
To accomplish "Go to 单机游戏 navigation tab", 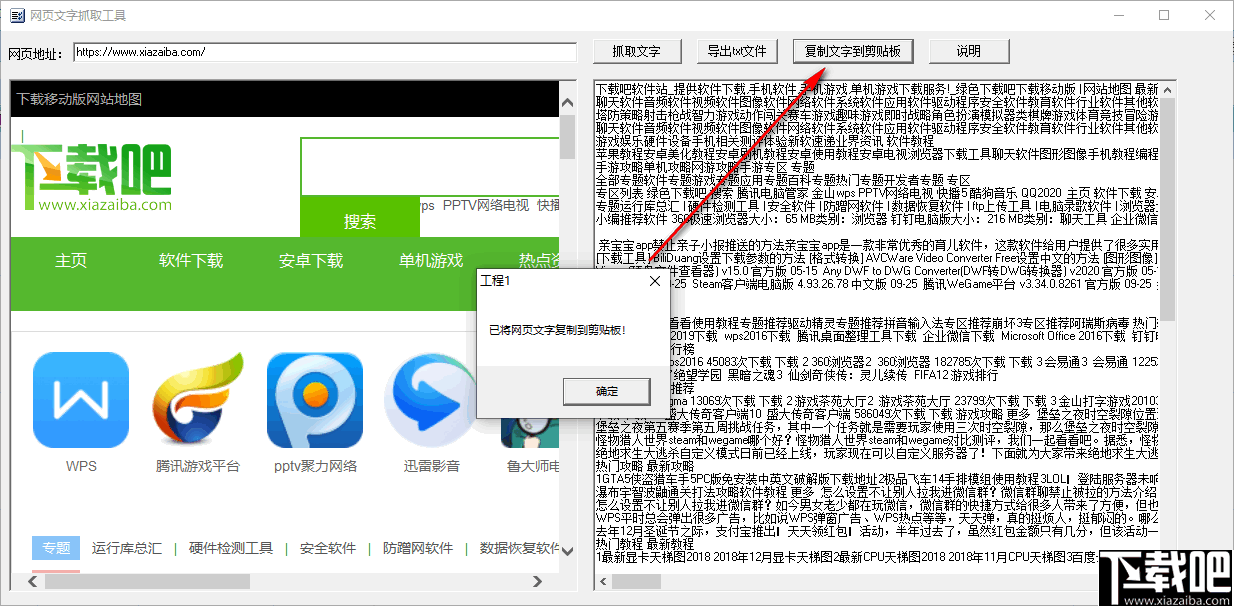I will click(431, 260).
